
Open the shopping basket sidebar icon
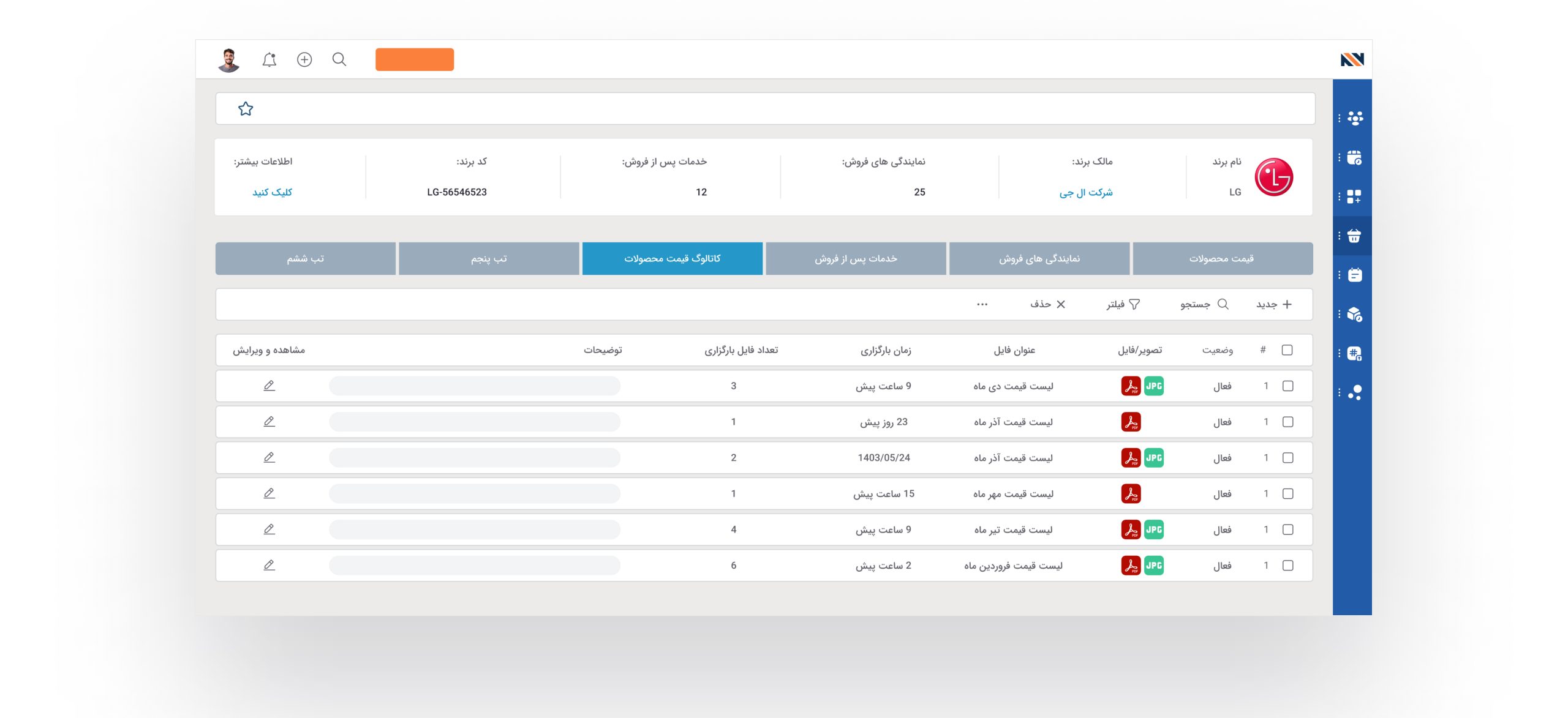(1354, 236)
